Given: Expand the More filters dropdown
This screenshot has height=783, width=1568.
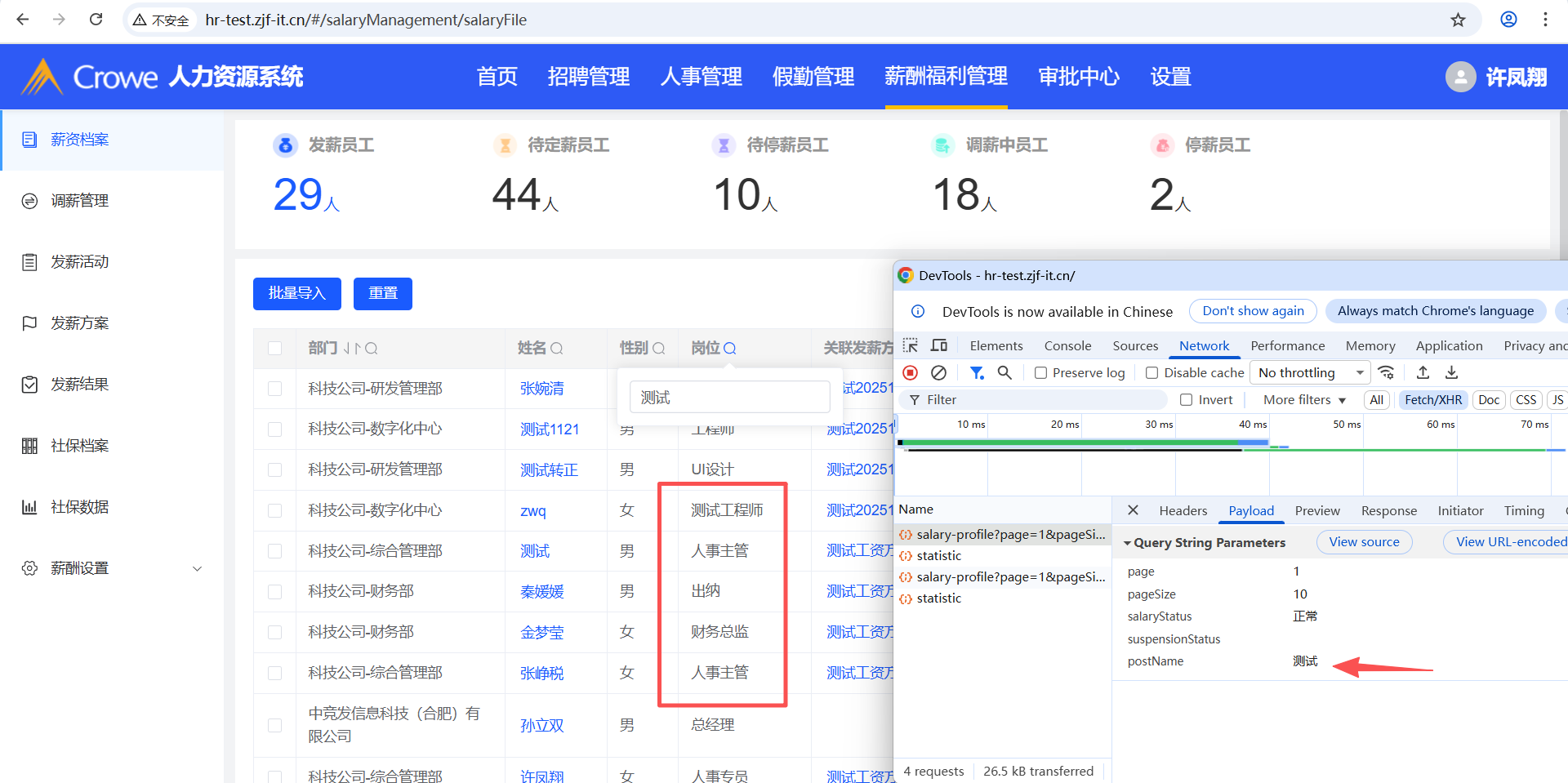Looking at the screenshot, I should (1304, 400).
